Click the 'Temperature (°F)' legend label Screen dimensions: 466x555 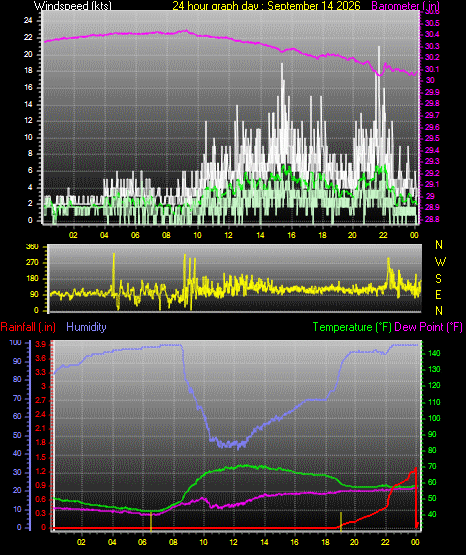[x=352, y=327]
